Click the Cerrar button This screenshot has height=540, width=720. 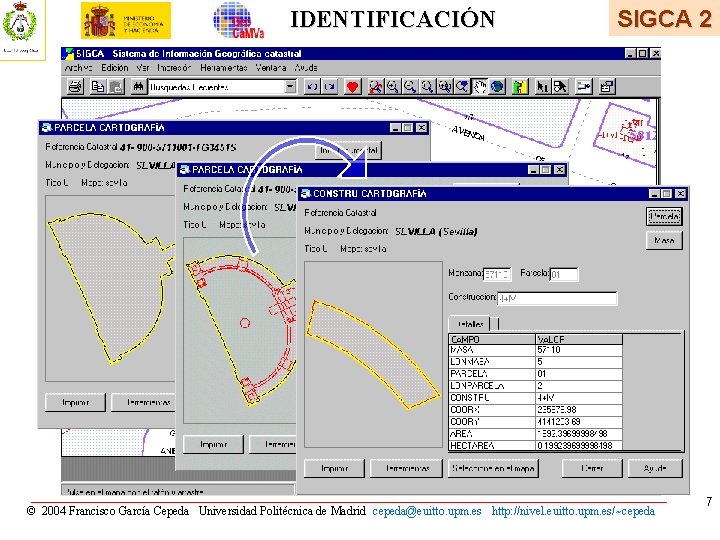[592, 468]
